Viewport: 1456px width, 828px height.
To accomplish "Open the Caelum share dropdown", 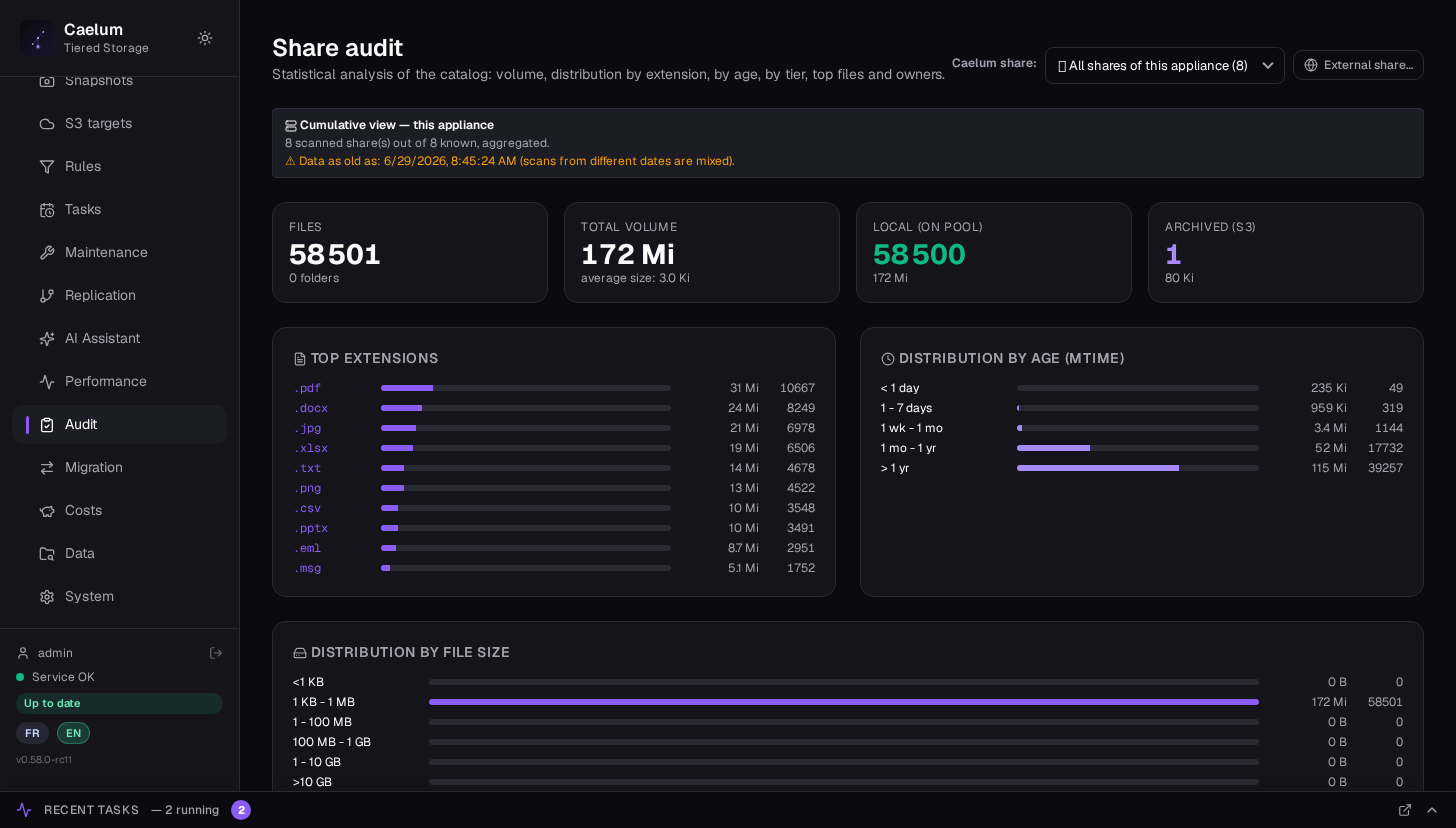I will [x=1165, y=66].
